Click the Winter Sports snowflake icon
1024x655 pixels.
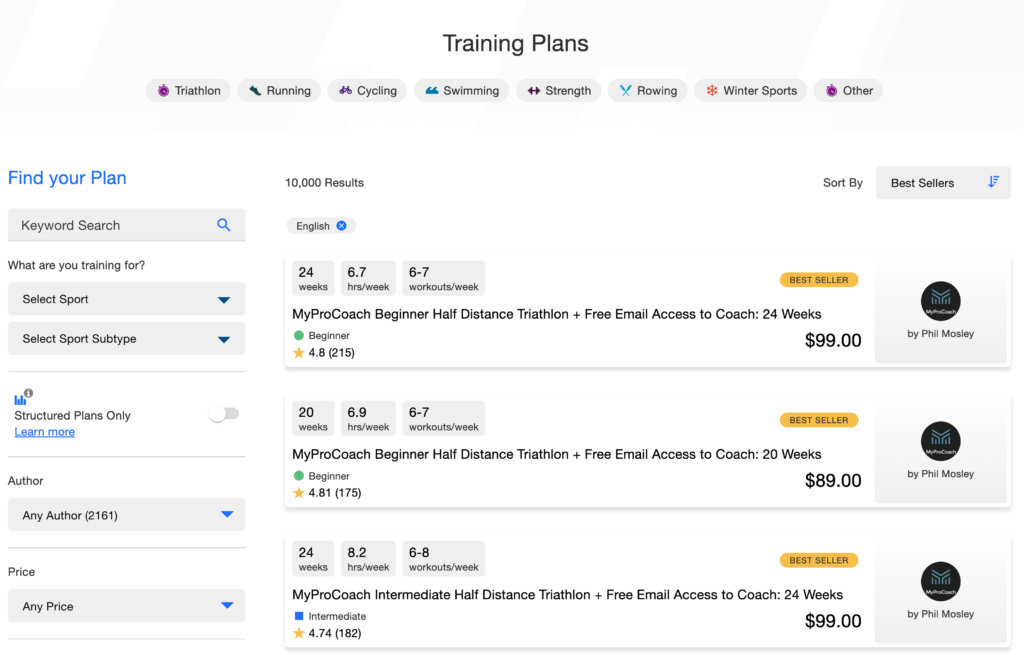pyautogui.click(x=712, y=90)
